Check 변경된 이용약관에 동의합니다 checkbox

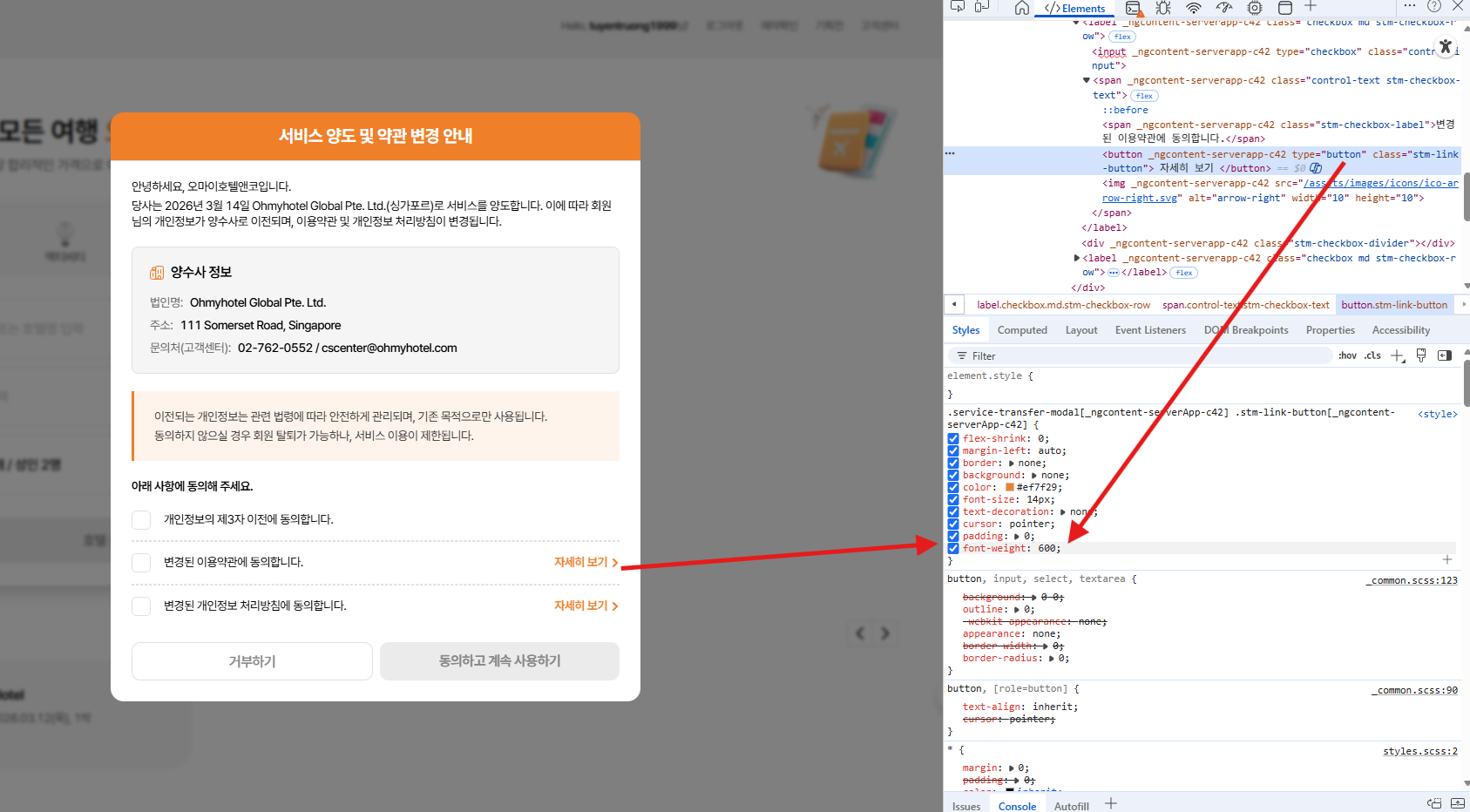(x=141, y=562)
